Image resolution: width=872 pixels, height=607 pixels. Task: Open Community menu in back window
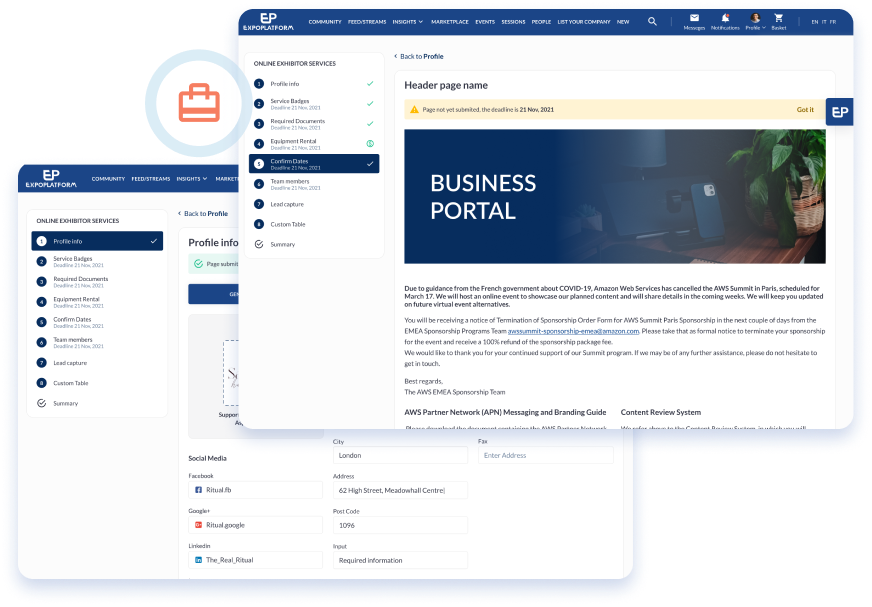tap(108, 179)
